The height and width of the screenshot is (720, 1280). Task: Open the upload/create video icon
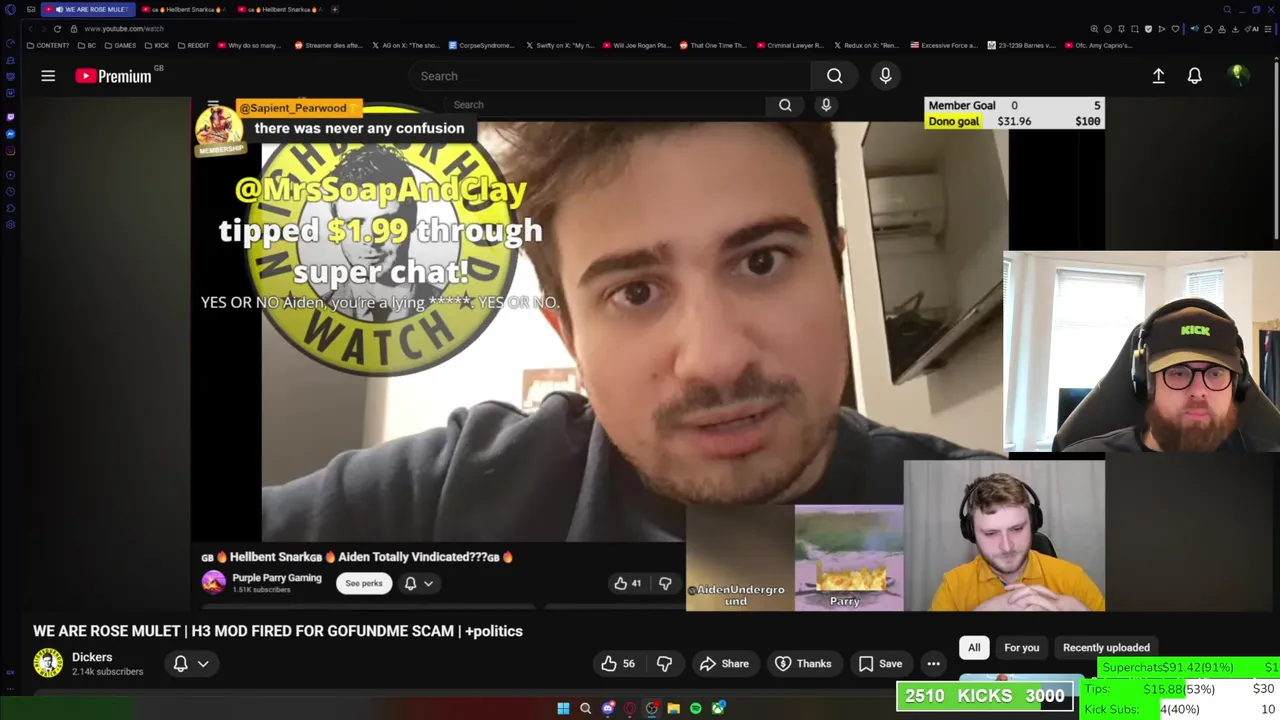(1158, 76)
